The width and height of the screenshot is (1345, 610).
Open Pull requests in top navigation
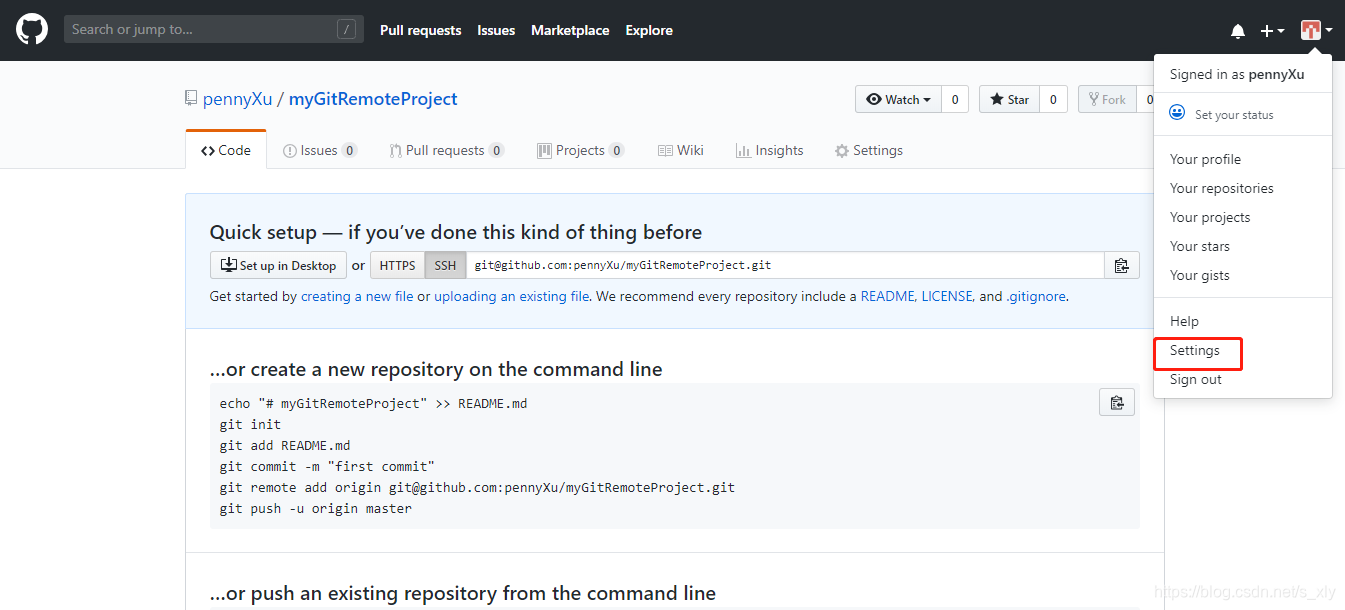[421, 30]
